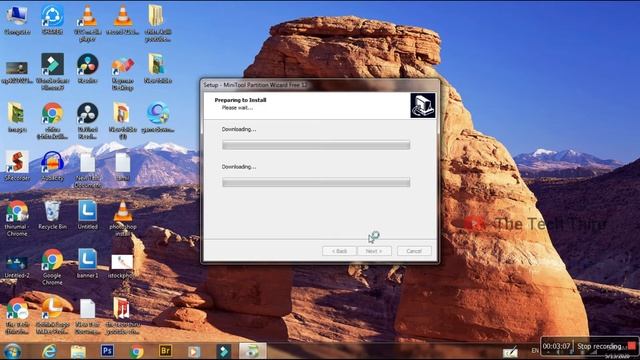
Task: Click the installer computer icon in the setup header
Action: [423, 105]
